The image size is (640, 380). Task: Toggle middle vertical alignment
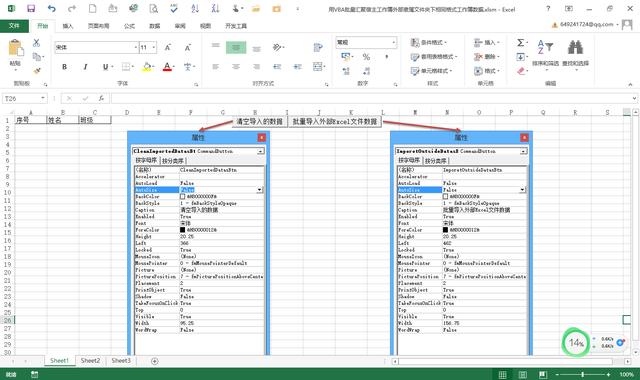click(236, 48)
